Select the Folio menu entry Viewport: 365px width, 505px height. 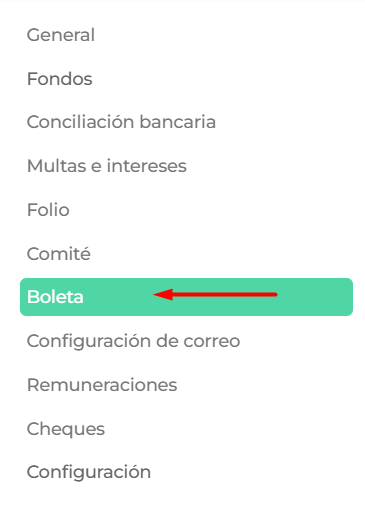48,210
